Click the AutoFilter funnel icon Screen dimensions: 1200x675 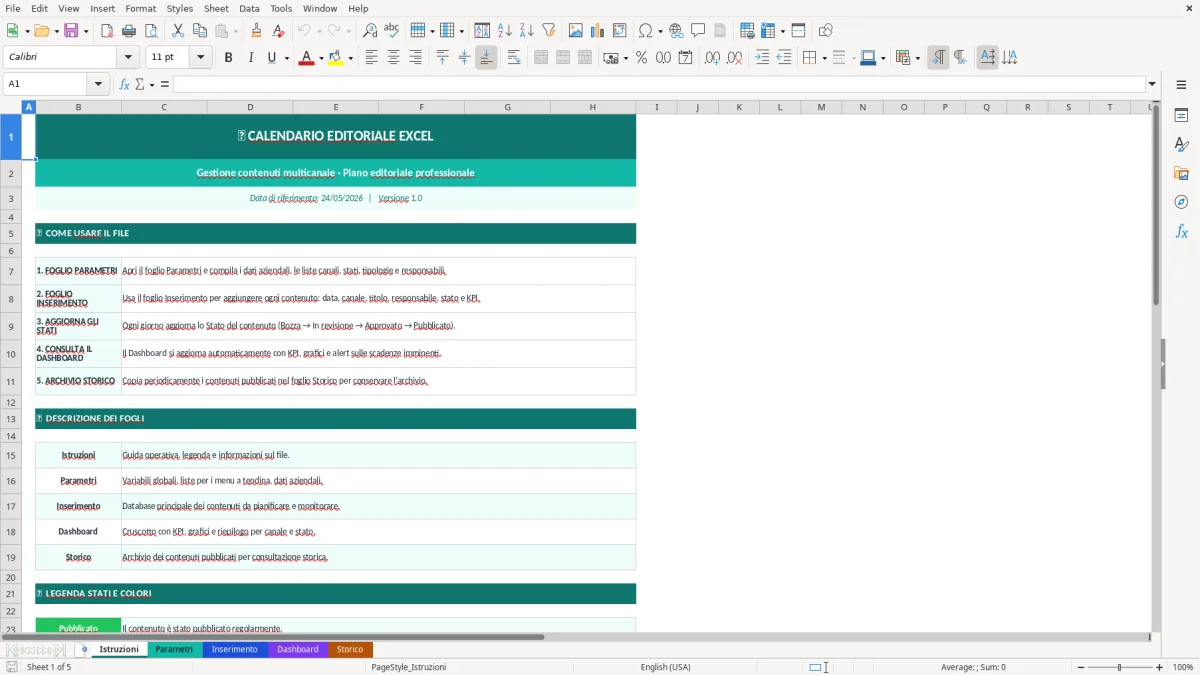(x=549, y=31)
